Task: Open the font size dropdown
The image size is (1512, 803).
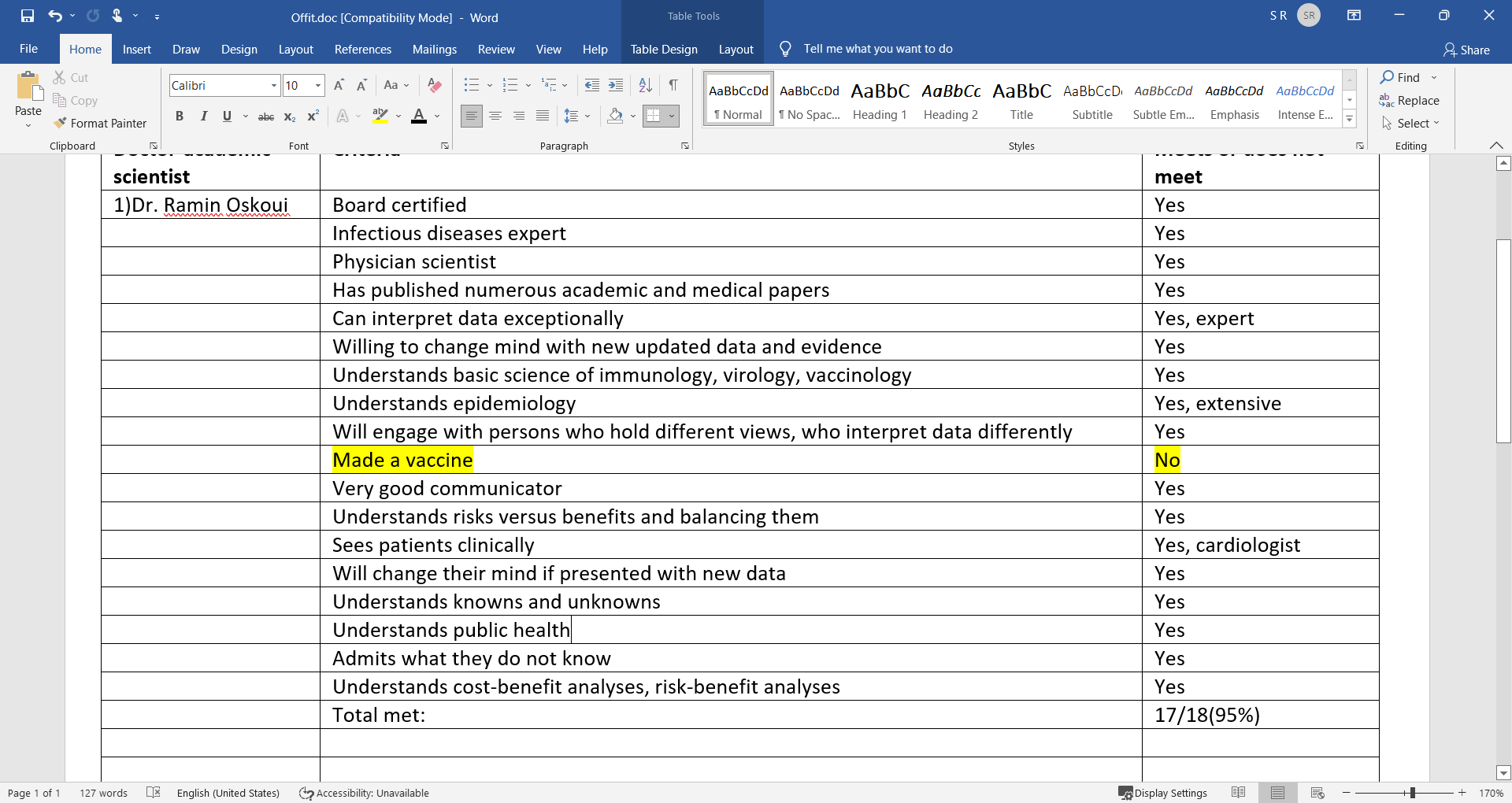Action: pyautogui.click(x=318, y=85)
